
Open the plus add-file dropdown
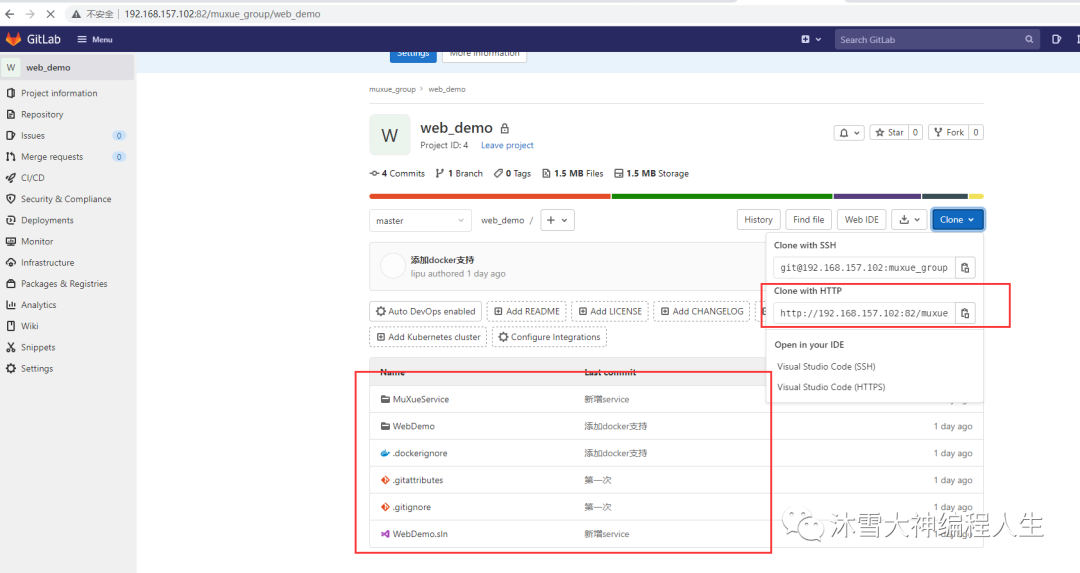(x=557, y=220)
